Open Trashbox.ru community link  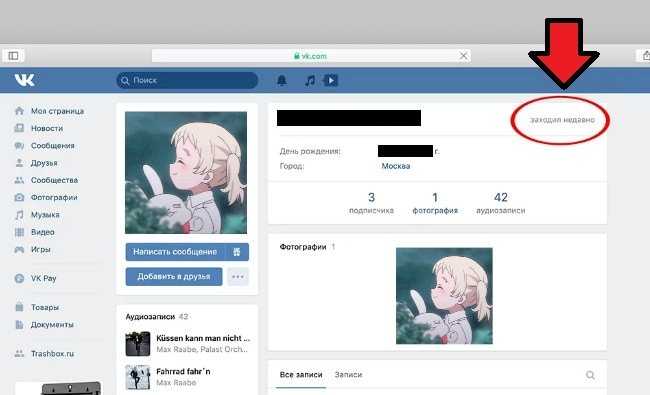pyautogui.click(x=52, y=354)
